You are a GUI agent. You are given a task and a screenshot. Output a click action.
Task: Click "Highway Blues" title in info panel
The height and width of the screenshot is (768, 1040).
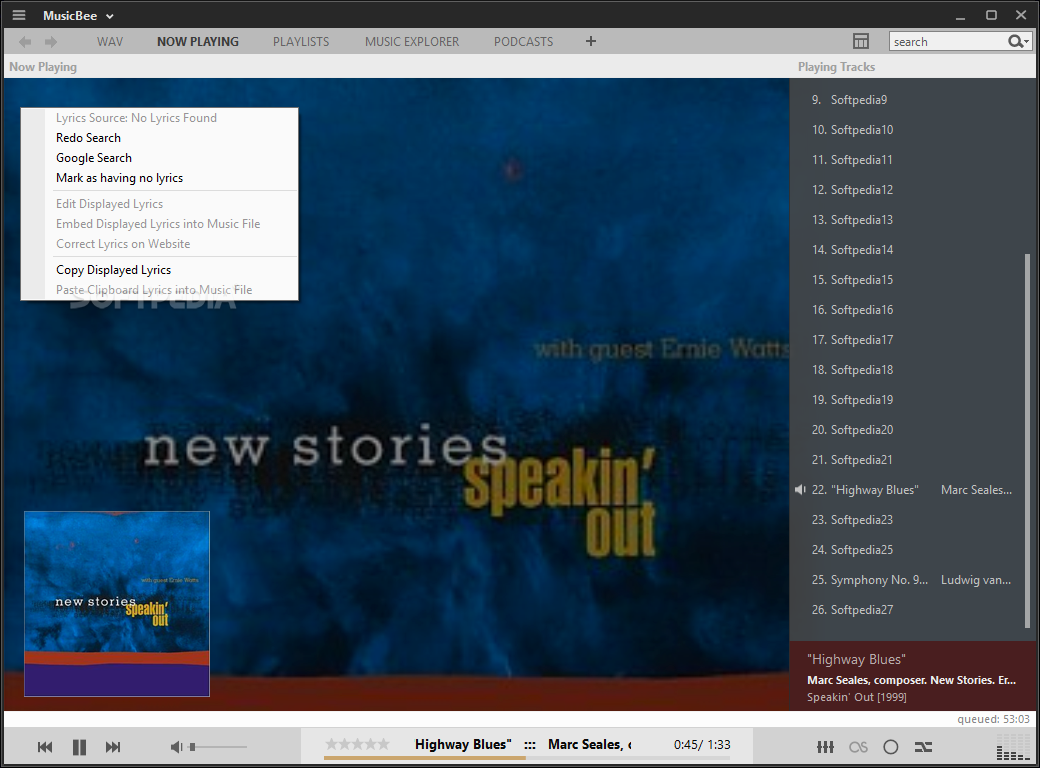pyautogui.click(x=856, y=659)
